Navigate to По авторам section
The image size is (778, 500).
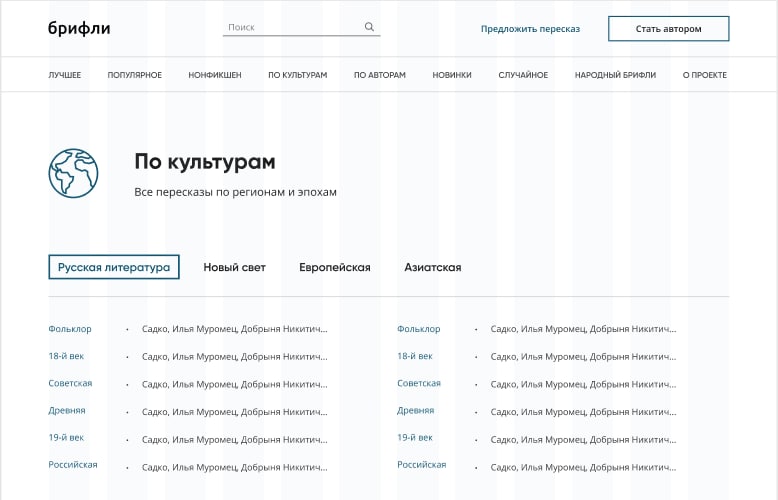[x=380, y=75]
